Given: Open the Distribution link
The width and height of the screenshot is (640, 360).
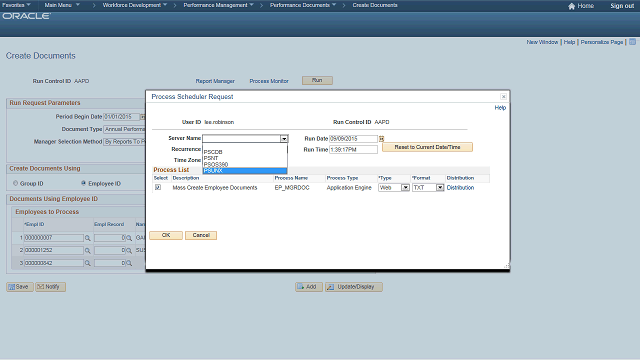Looking at the screenshot, I should pyautogui.click(x=460, y=188).
